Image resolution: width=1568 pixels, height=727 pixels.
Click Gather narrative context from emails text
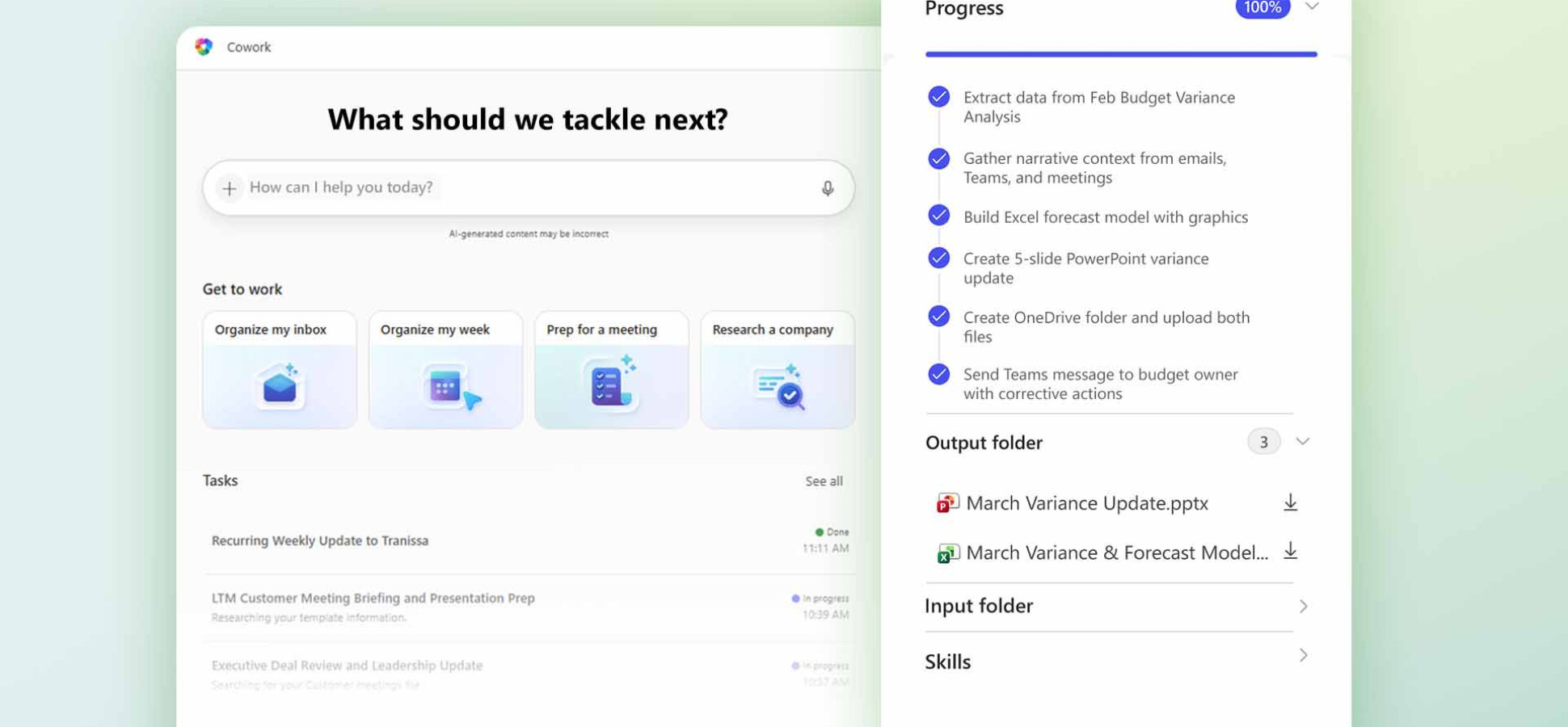[x=1095, y=168]
